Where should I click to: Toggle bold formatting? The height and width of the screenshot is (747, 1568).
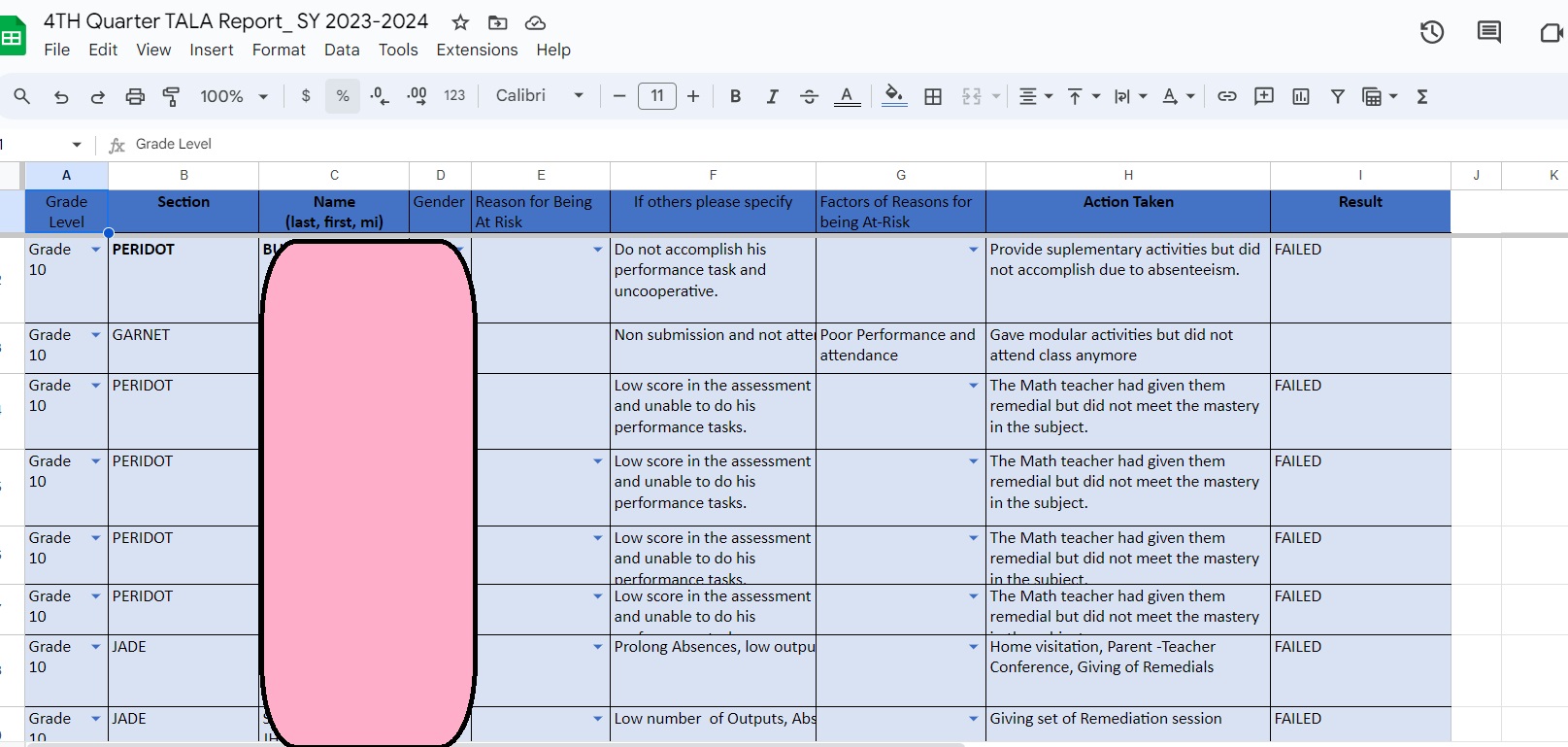(735, 96)
